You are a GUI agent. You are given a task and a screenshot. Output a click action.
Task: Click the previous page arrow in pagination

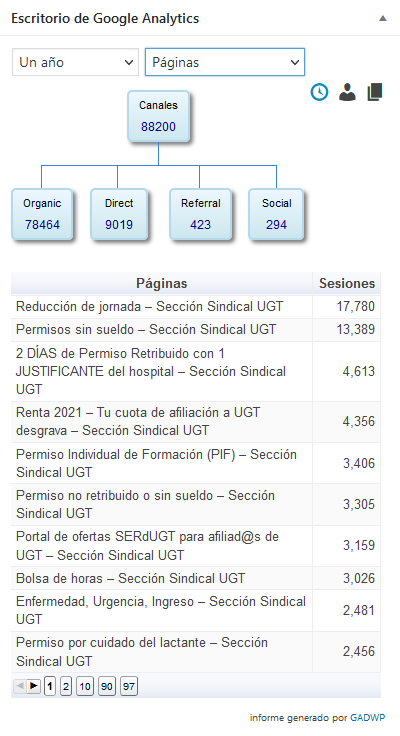[x=20, y=686]
